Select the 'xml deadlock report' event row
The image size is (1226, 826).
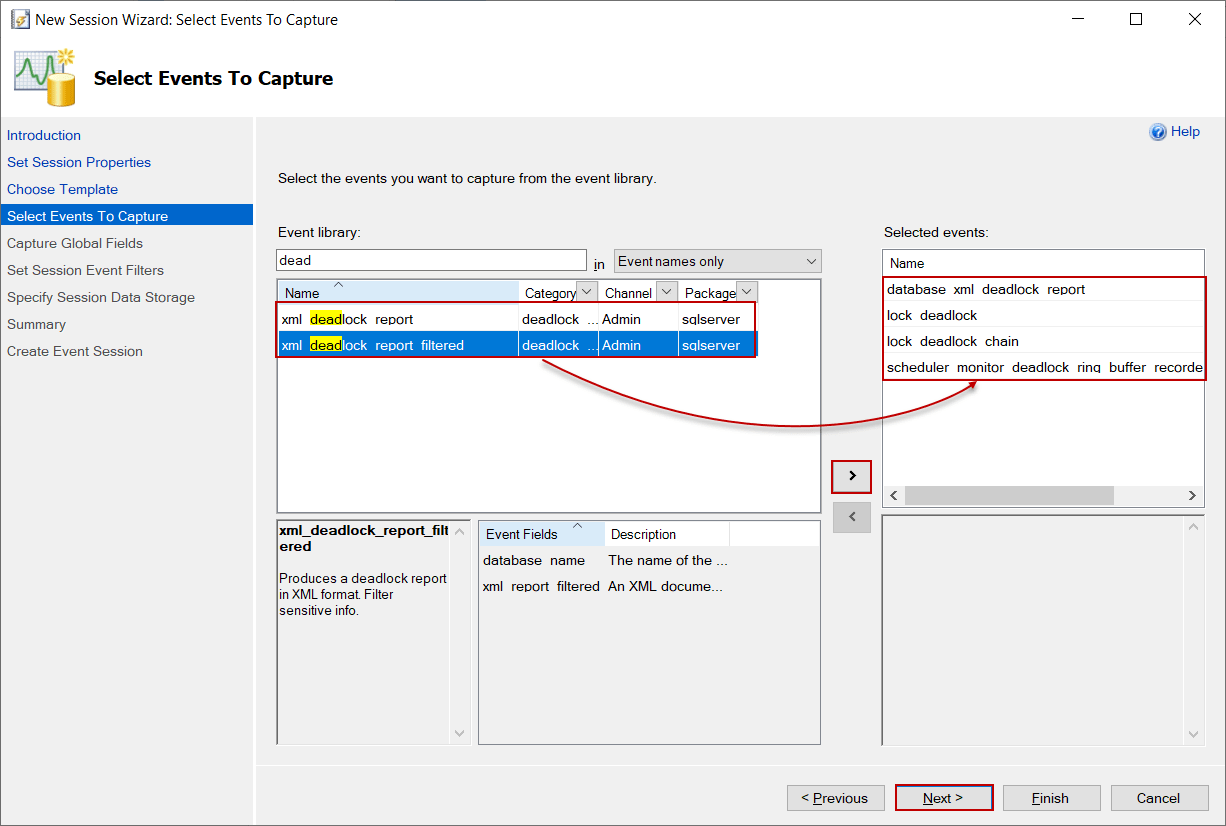click(400, 318)
